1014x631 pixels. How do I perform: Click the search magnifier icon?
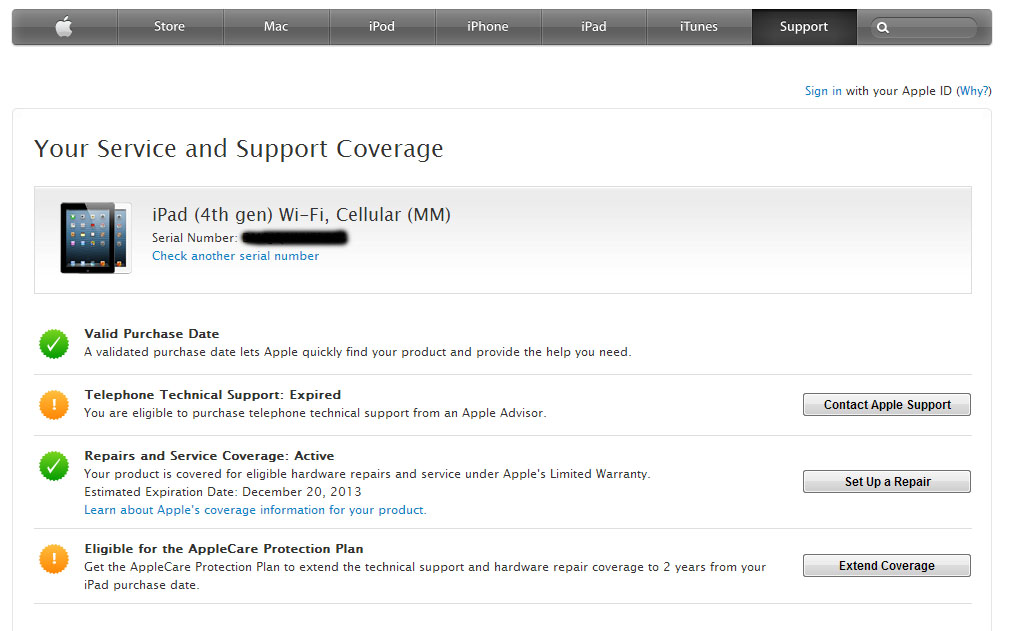pos(883,28)
